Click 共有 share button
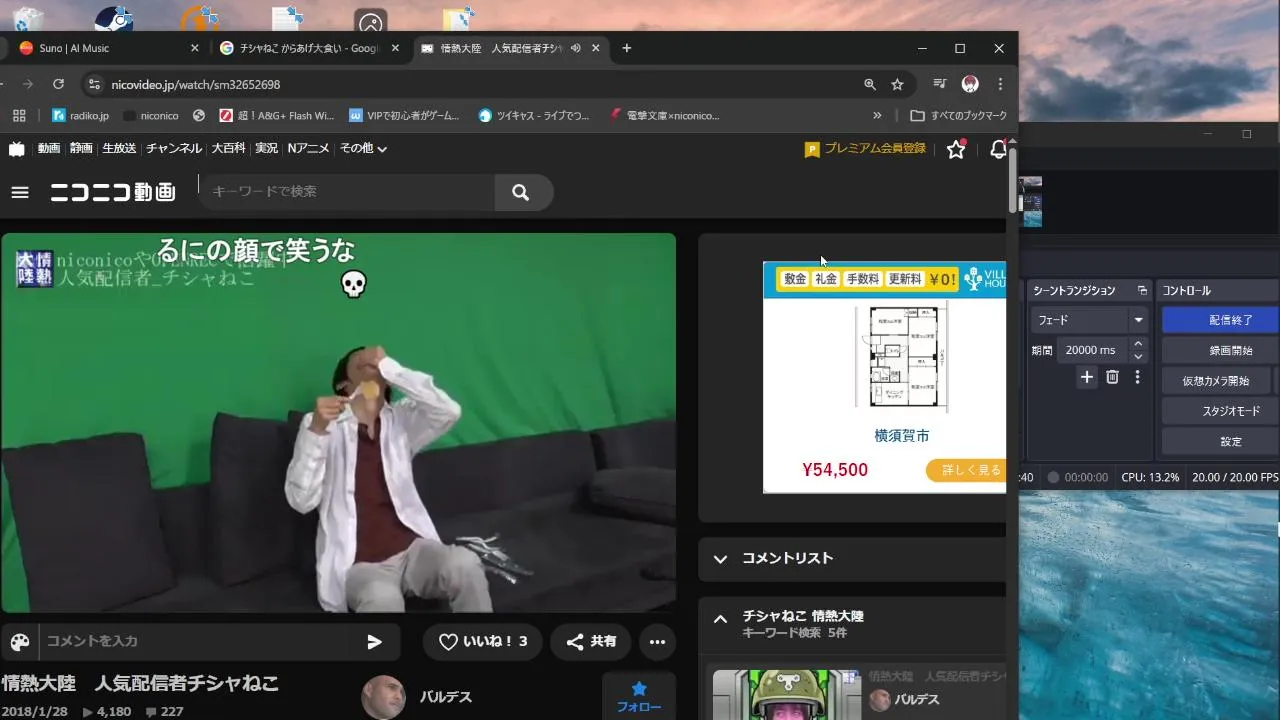The width and height of the screenshot is (1280, 720). (591, 642)
